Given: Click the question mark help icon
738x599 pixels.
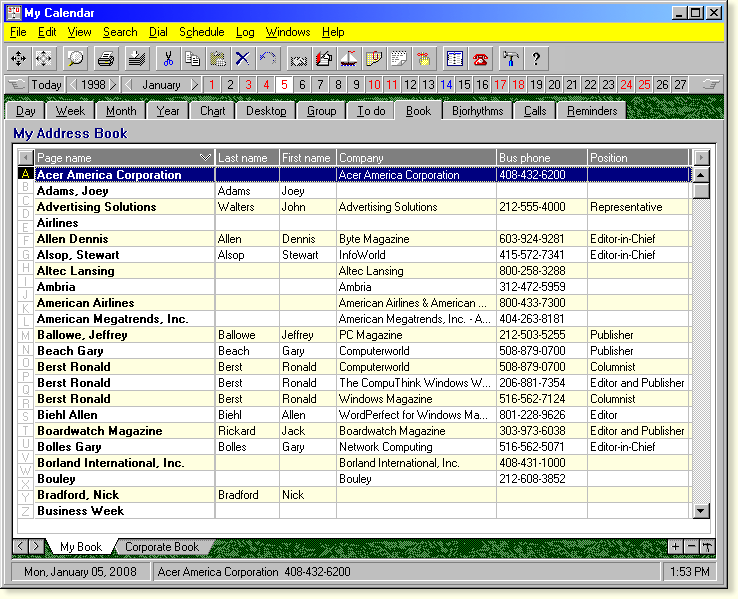Looking at the screenshot, I should point(536,59).
